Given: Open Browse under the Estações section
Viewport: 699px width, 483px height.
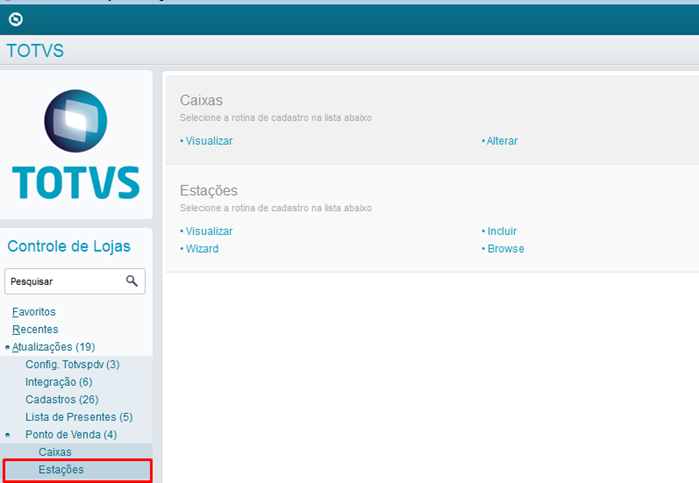Looking at the screenshot, I should pyautogui.click(x=506, y=248).
